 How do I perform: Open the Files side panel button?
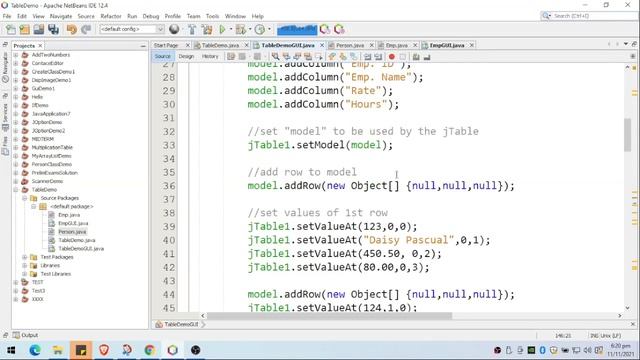[5, 146]
